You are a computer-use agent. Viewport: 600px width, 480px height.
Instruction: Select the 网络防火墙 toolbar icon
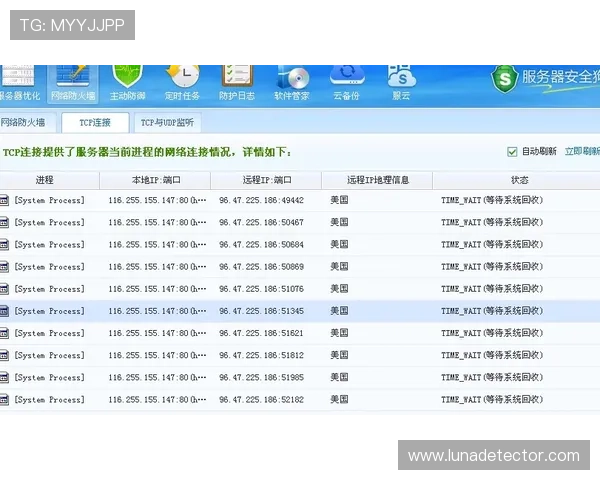[73, 83]
